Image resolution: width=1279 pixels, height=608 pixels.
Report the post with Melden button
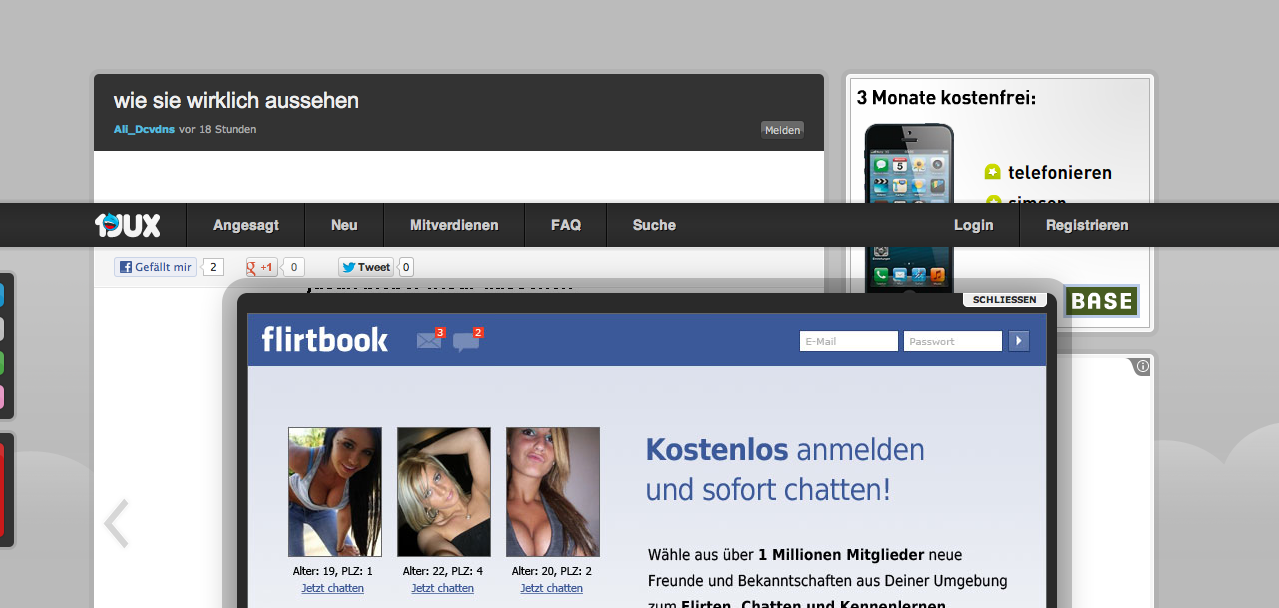(782, 130)
